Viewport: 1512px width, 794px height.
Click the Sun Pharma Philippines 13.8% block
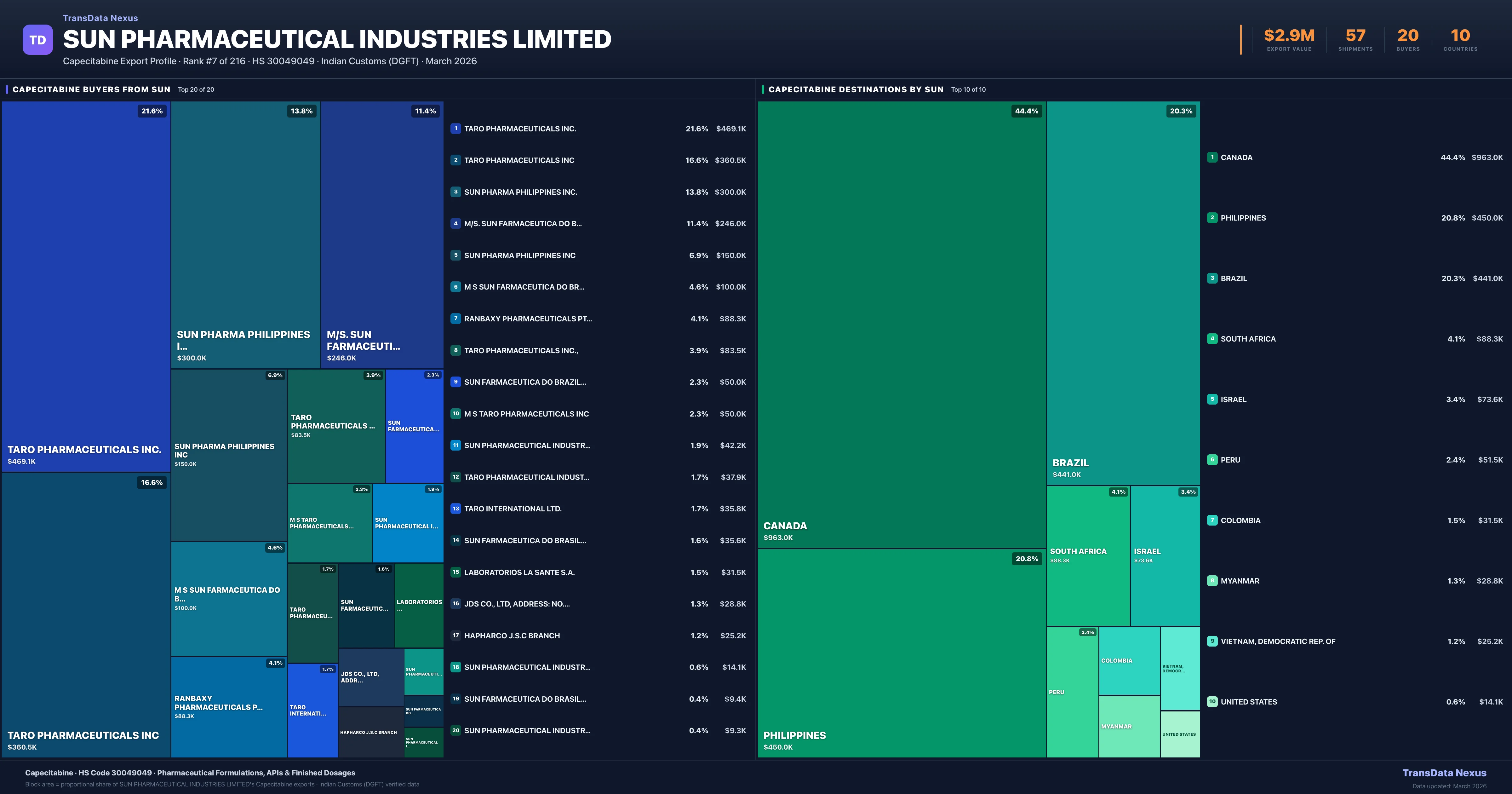point(245,235)
